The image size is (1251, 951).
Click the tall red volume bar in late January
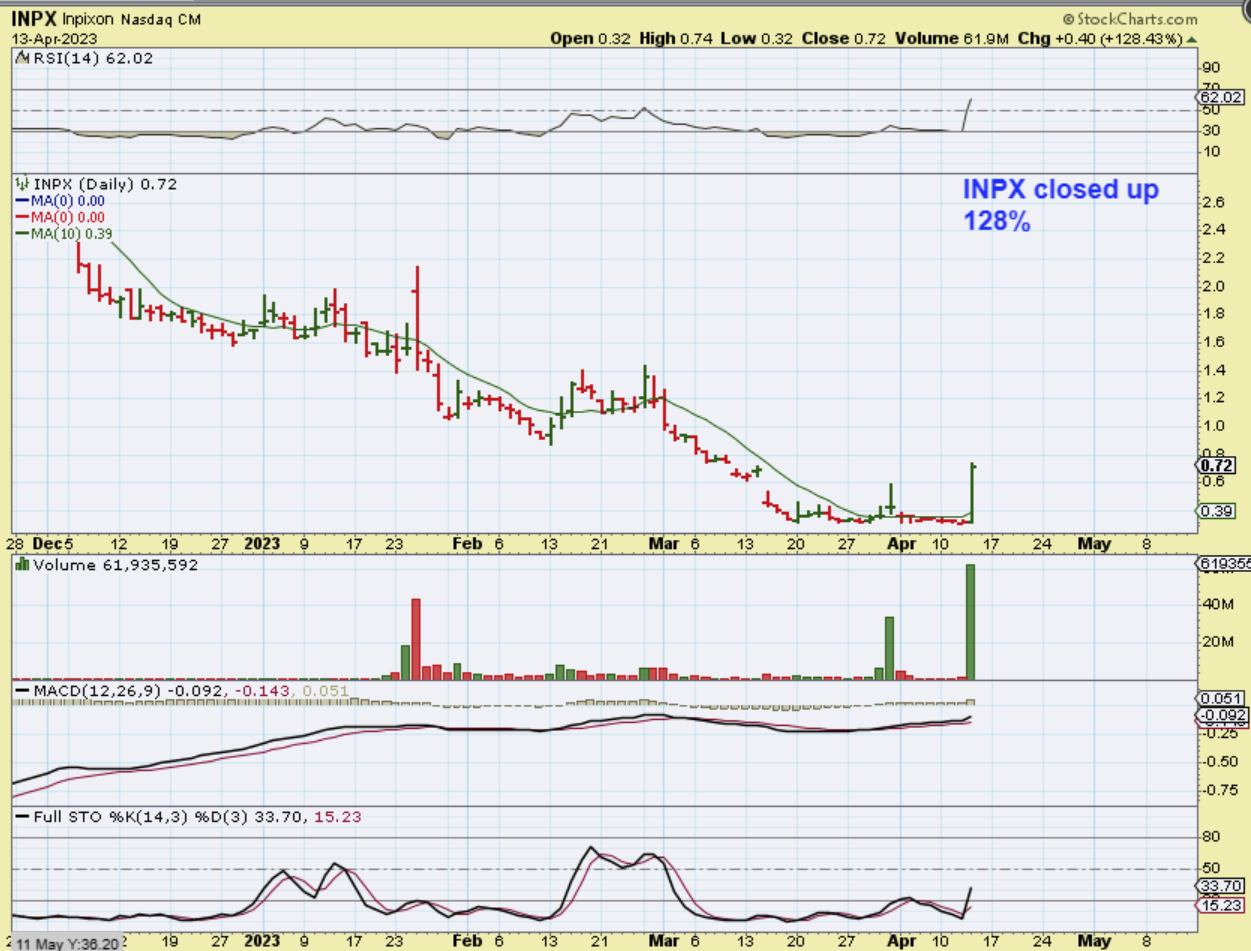coord(416,639)
